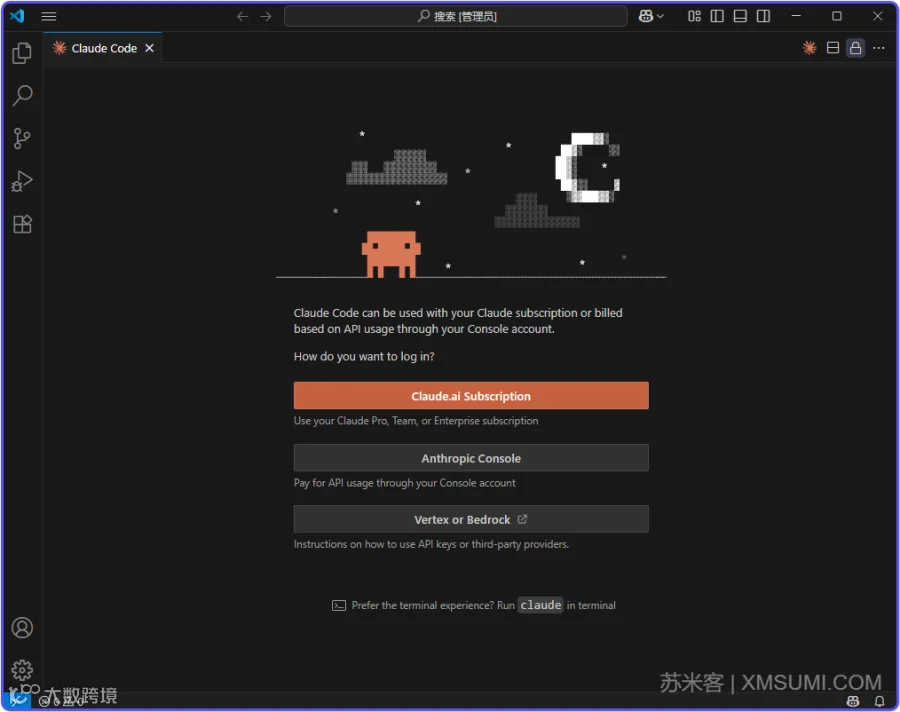Click 'Use your Claude Pro, Team, or Enterprise subscription'

(x=416, y=421)
